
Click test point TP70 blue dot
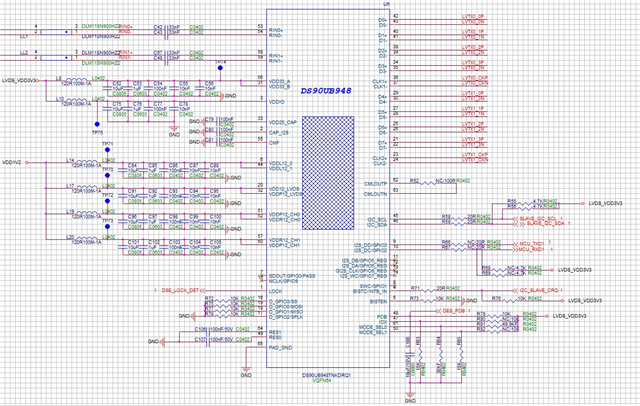(x=107, y=175)
